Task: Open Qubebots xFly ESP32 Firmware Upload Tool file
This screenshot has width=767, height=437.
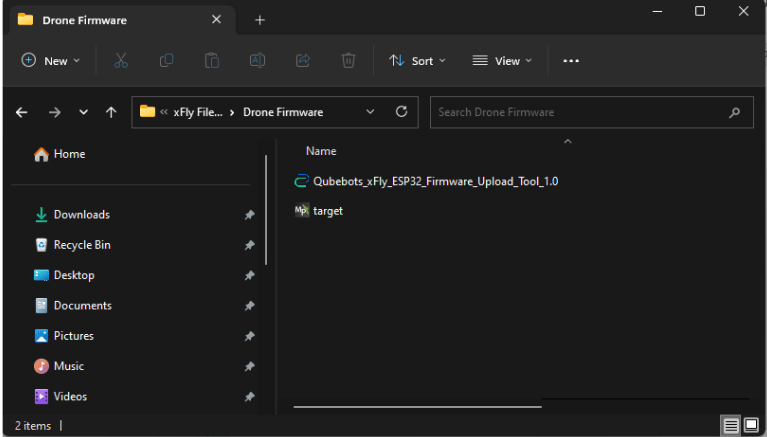Action: 434,181
